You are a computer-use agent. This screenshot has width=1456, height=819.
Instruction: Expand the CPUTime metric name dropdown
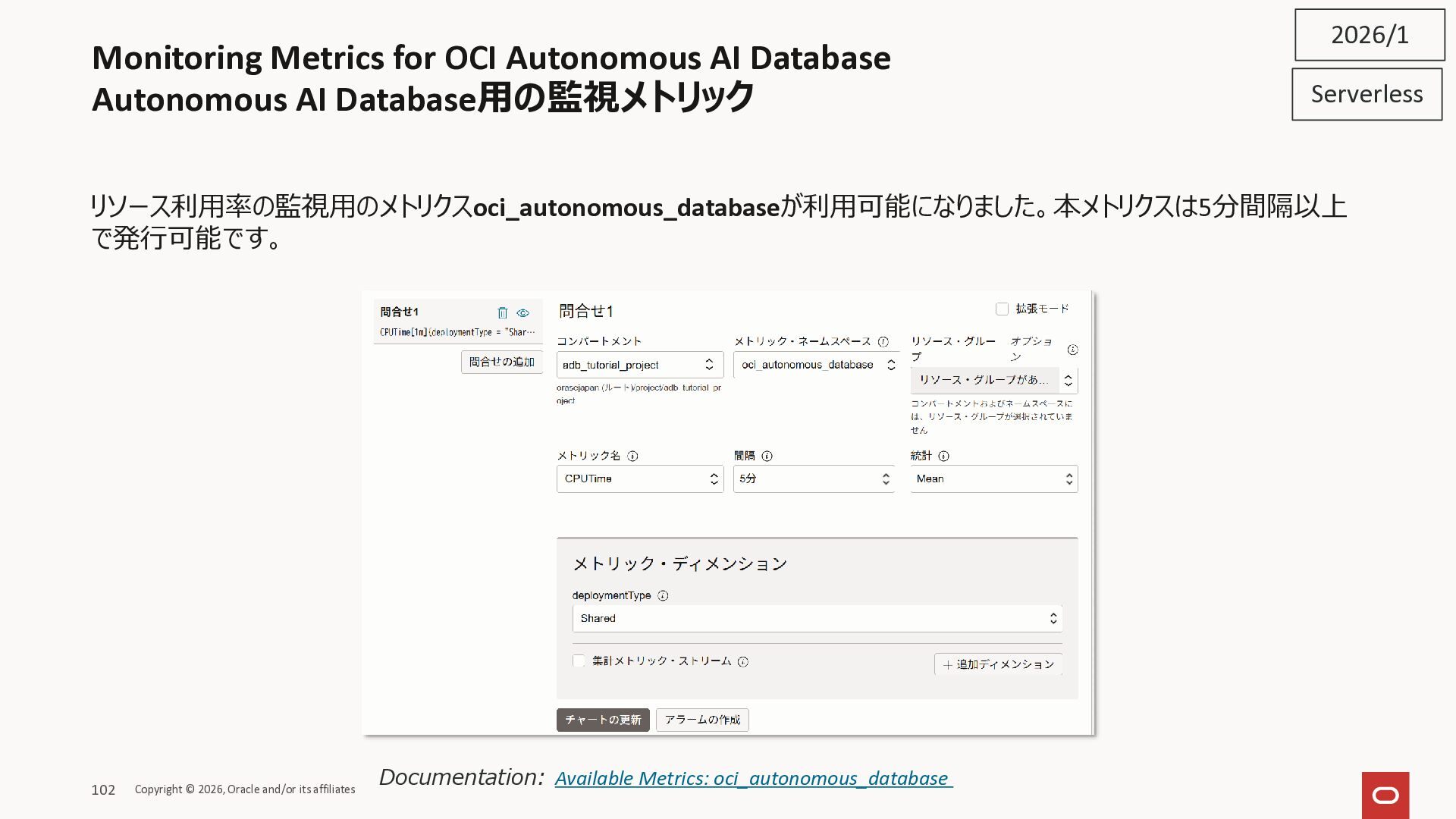tap(639, 479)
